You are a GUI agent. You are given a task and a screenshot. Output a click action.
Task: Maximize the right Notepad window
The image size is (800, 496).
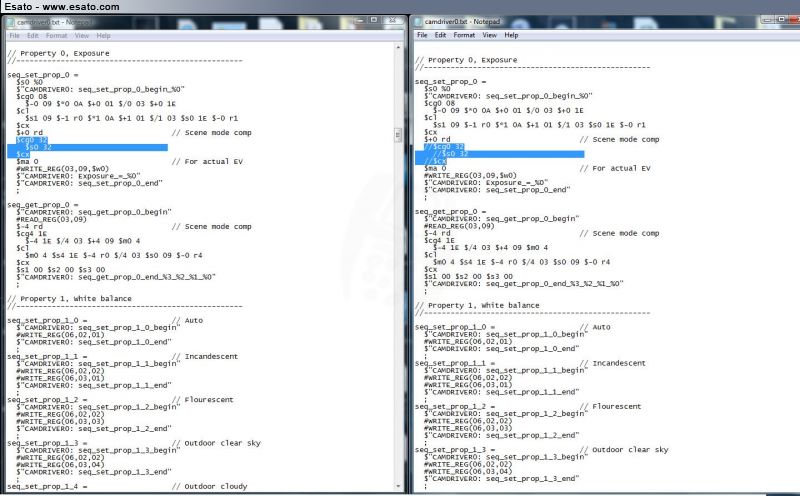point(781,19)
